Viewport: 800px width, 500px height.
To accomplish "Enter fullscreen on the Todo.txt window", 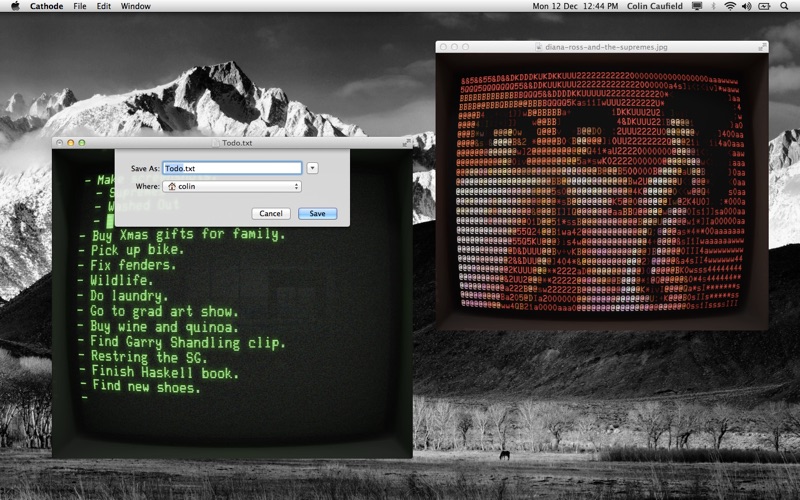I will 406,143.
